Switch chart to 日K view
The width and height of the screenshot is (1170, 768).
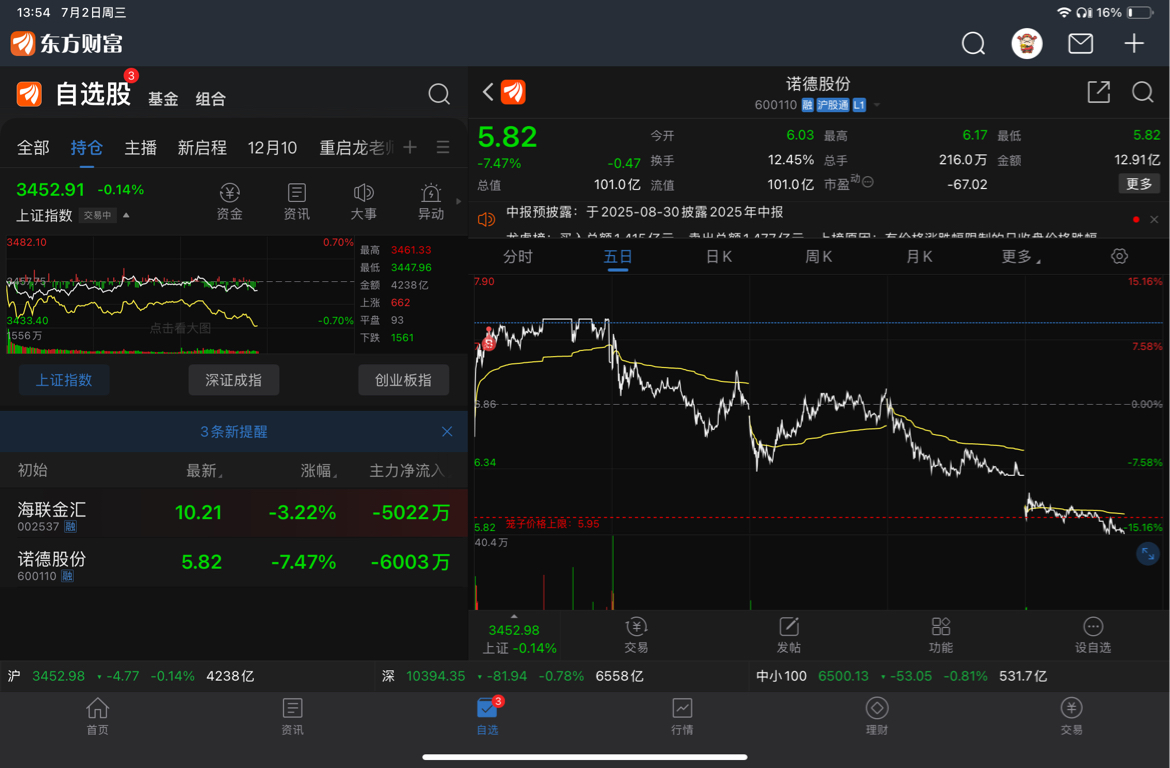(x=719, y=257)
